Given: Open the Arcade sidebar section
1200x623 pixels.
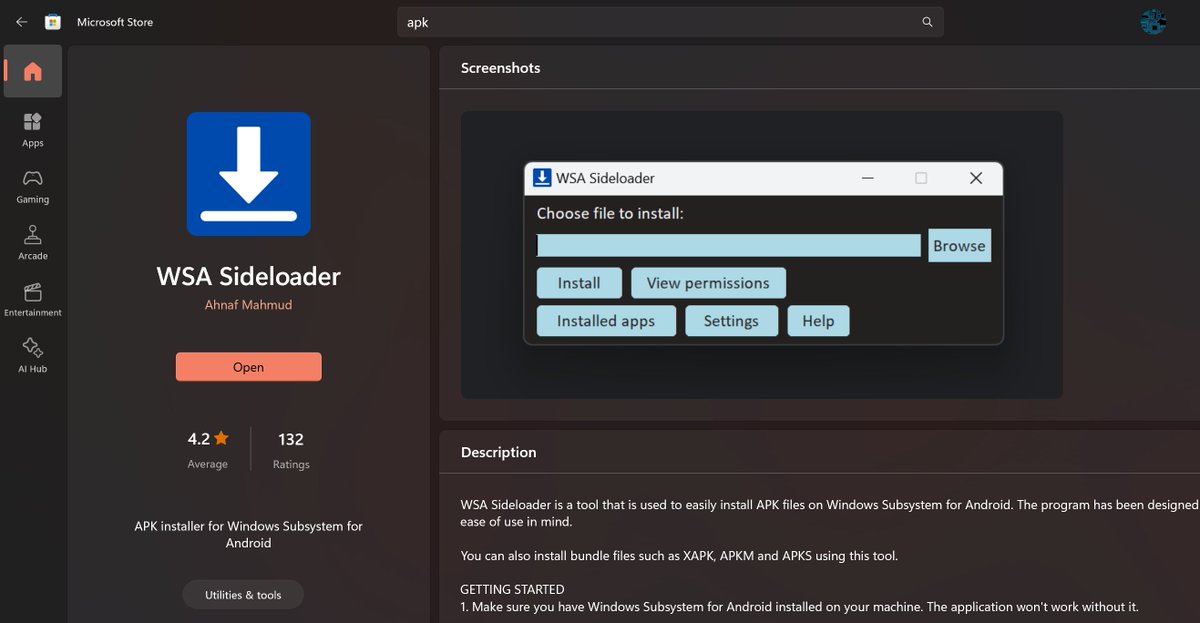Looking at the screenshot, I should (x=33, y=243).
